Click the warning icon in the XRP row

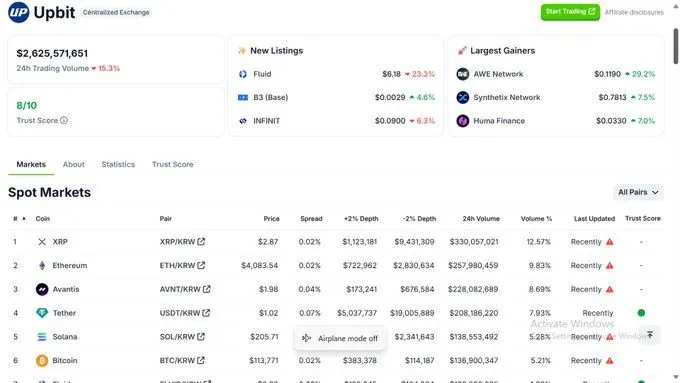coord(609,242)
